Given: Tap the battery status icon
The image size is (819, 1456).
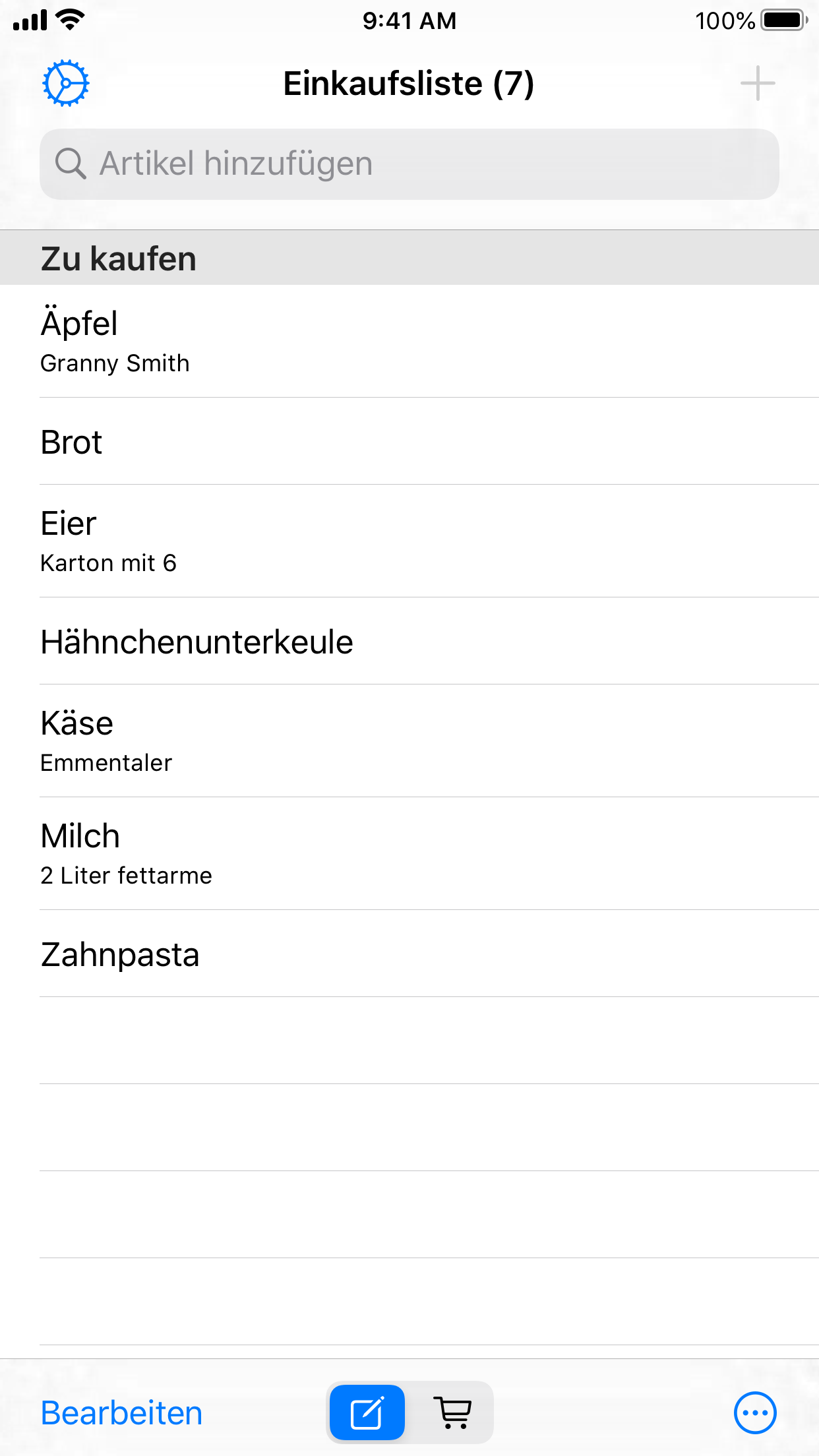Looking at the screenshot, I should (783, 20).
